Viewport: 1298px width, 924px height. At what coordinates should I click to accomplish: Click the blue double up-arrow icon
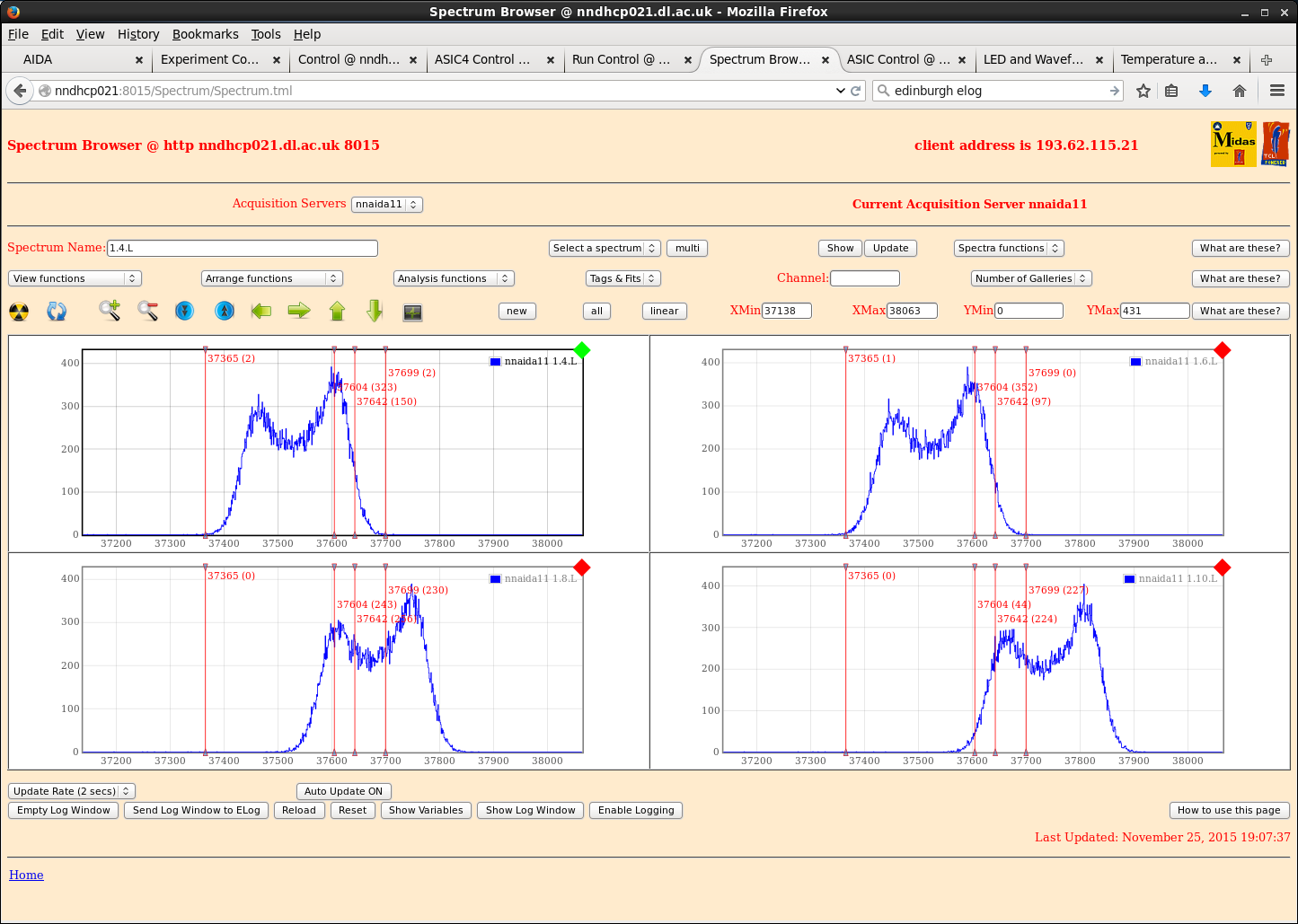click(225, 311)
